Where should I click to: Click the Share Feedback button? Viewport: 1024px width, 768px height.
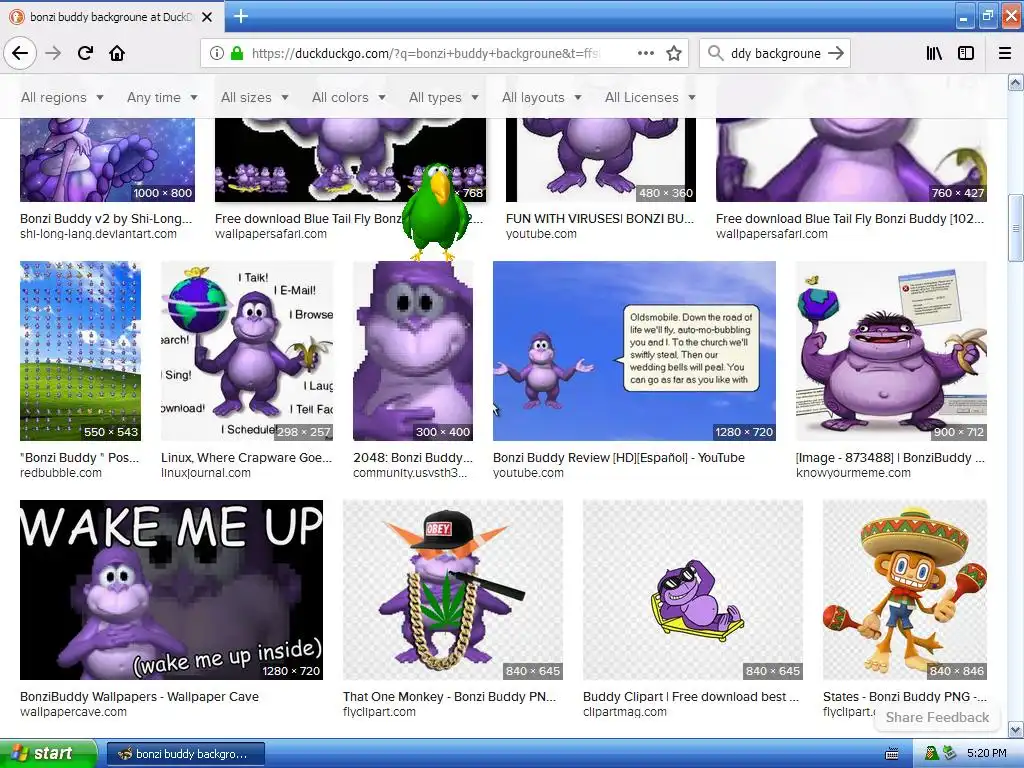tap(937, 717)
